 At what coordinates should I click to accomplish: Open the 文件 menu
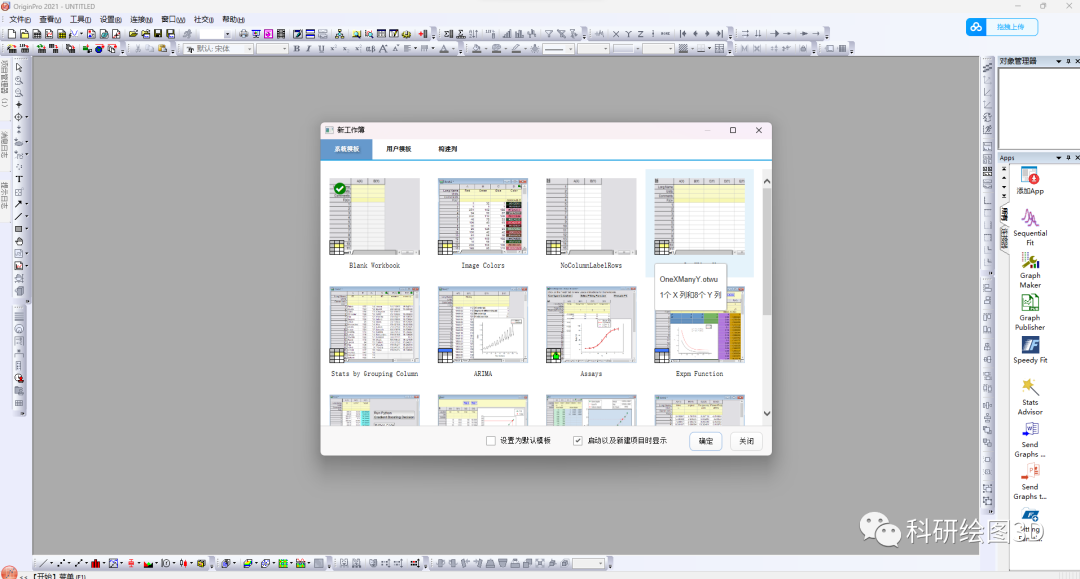click(x=20, y=19)
